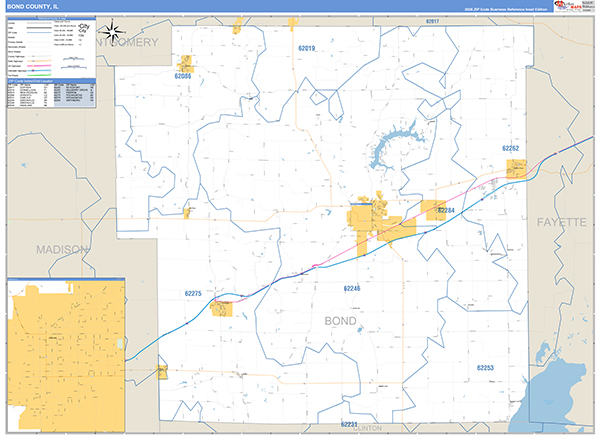Viewport: 600px width, 435px height.
Task: Select ZIP code label 62017
Action: point(432,21)
